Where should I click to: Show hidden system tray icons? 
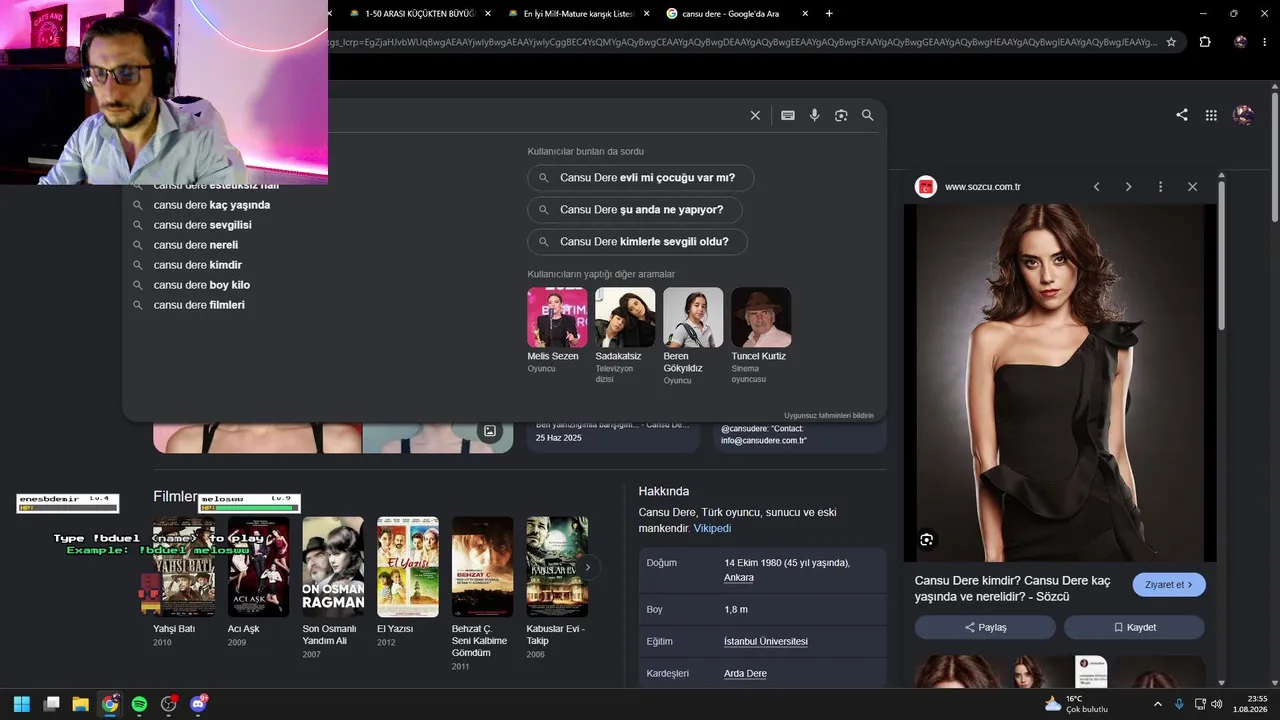tap(1158, 704)
